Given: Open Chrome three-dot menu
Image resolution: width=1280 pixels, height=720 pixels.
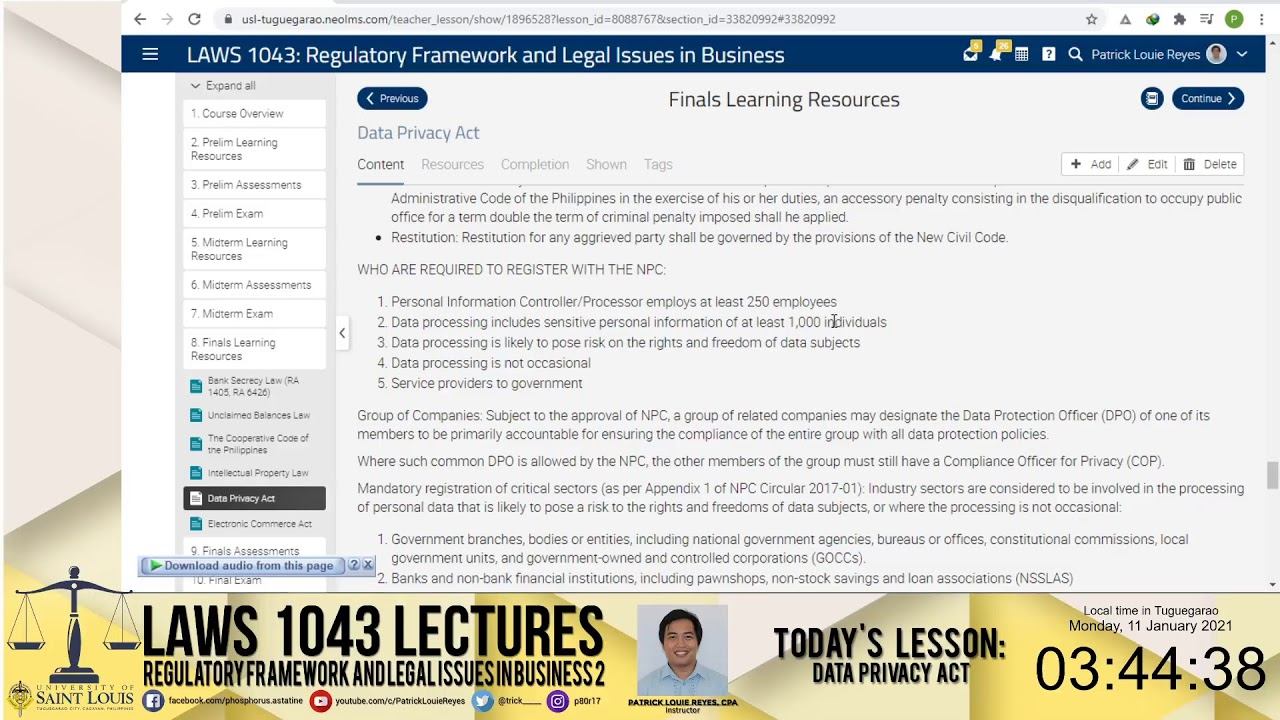Looking at the screenshot, I should [1261, 19].
